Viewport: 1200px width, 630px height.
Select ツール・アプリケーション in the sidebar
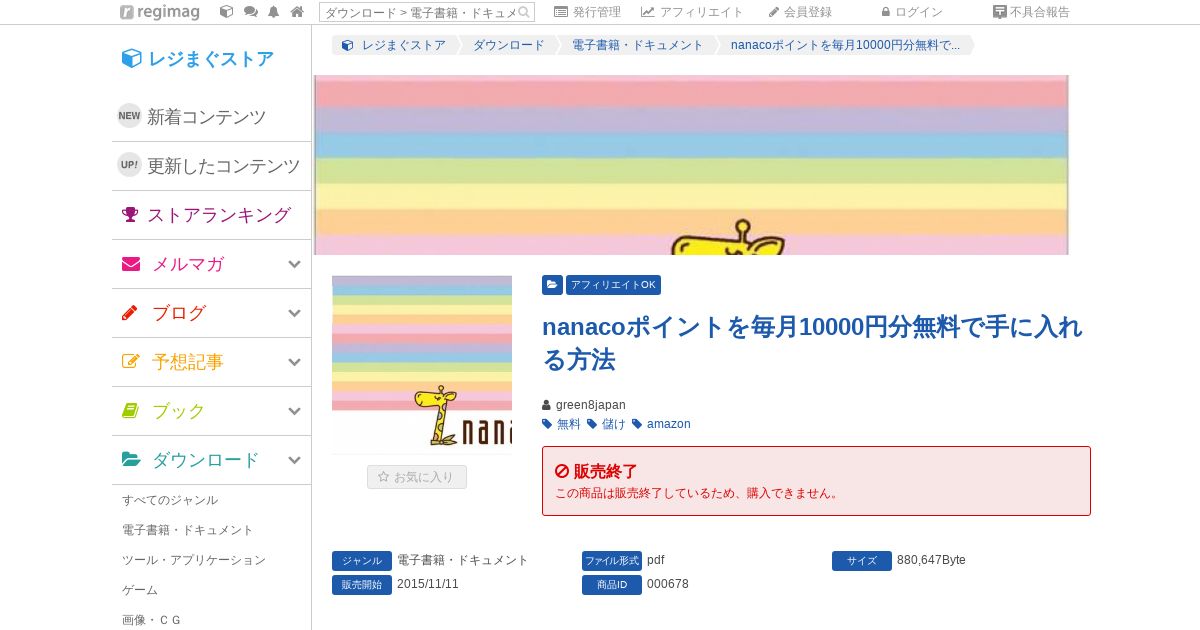(194, 560)
